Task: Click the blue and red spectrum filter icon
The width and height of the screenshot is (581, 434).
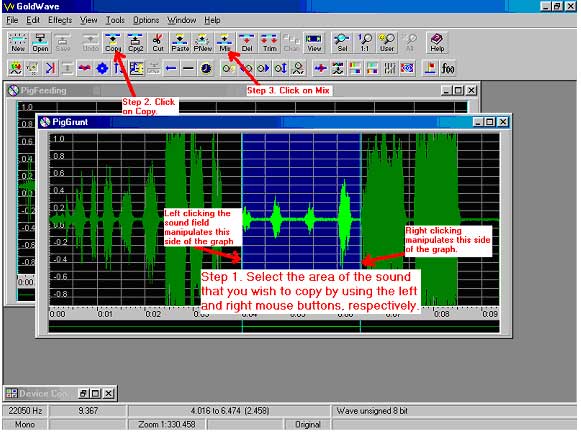Action: 407,68
